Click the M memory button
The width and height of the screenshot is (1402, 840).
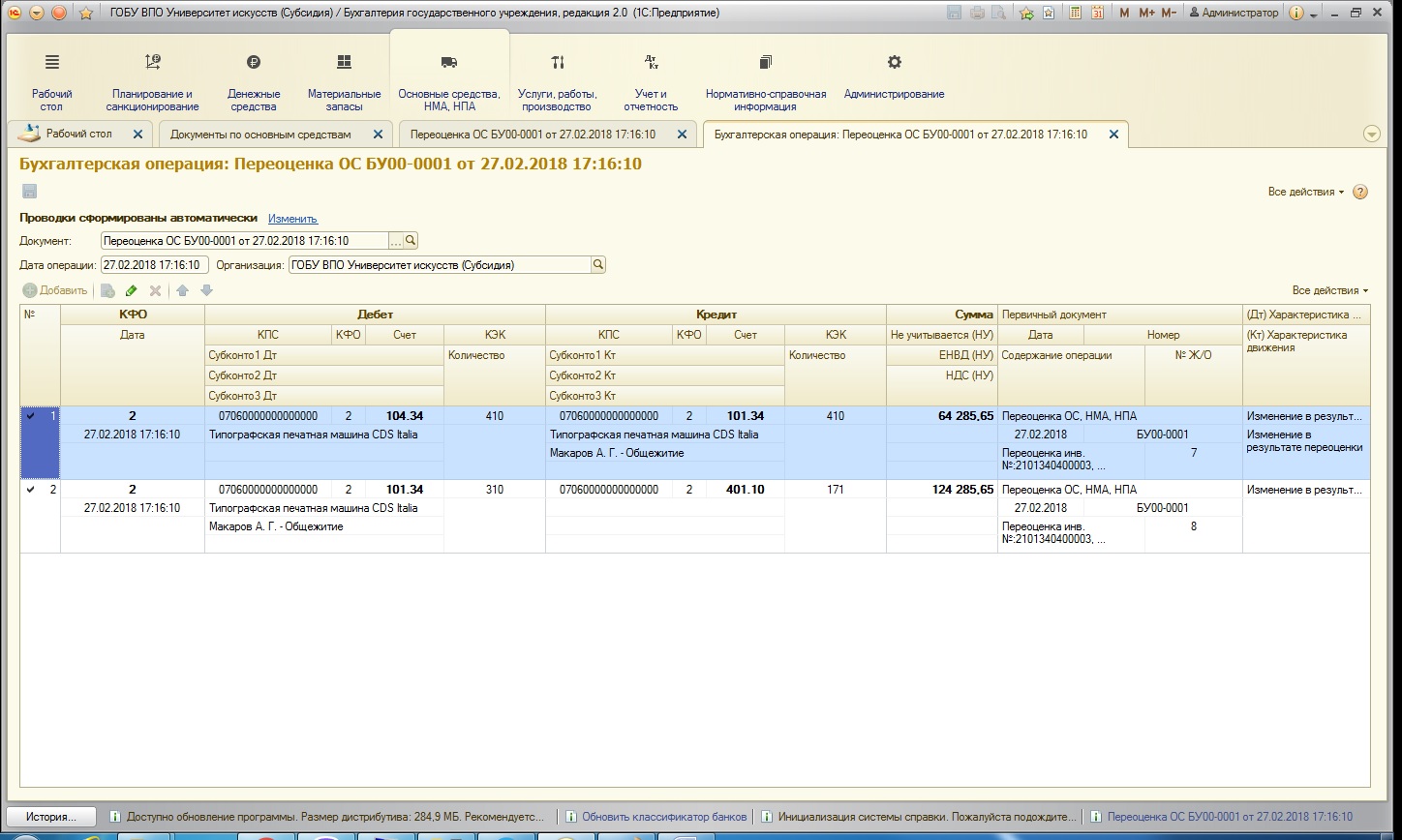click(x=1124, y=13)
